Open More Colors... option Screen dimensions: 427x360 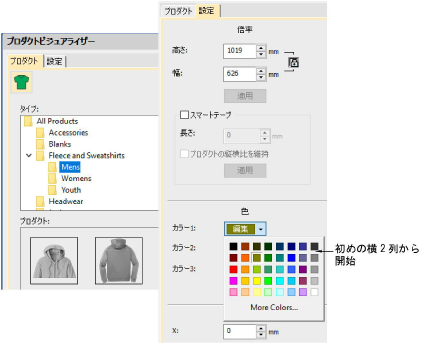point(274,307)
